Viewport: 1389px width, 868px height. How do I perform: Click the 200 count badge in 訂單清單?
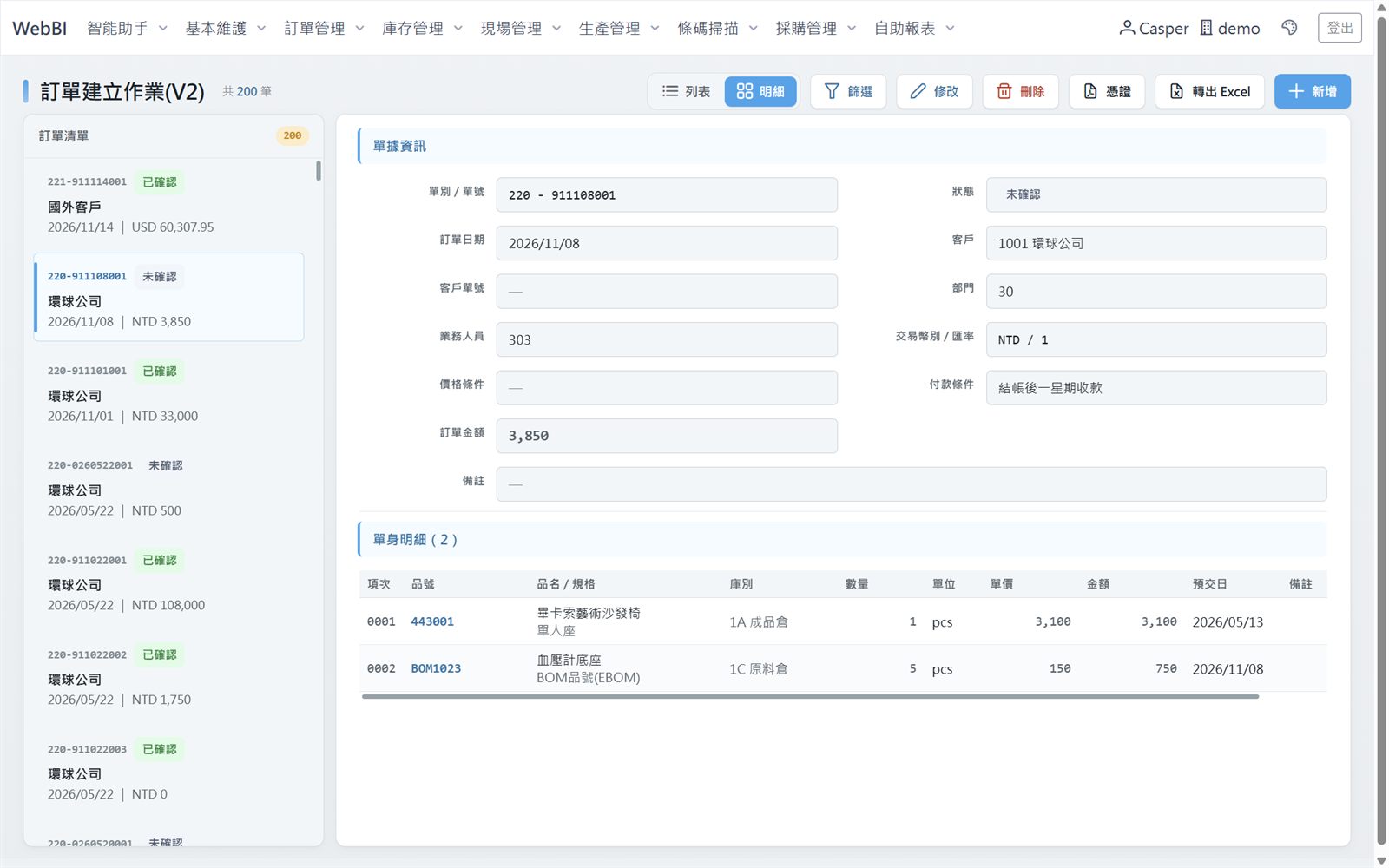coord(293,135)
